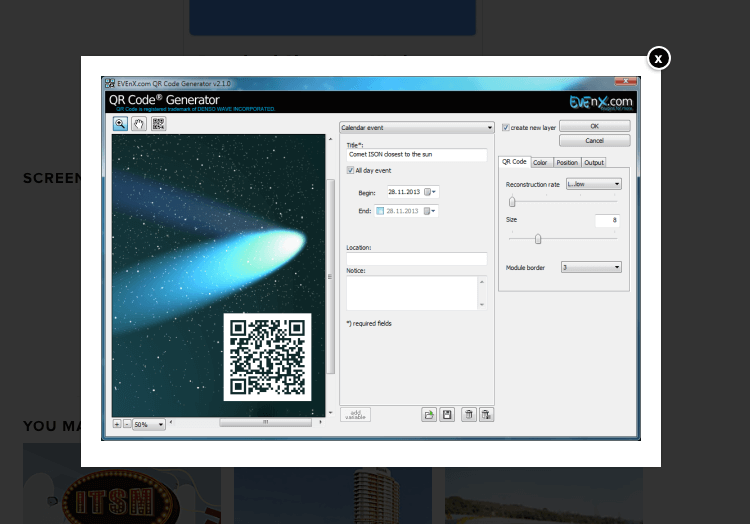Click the OK button
The width and height of the screenshot is (750, 524).
point(595,126)
